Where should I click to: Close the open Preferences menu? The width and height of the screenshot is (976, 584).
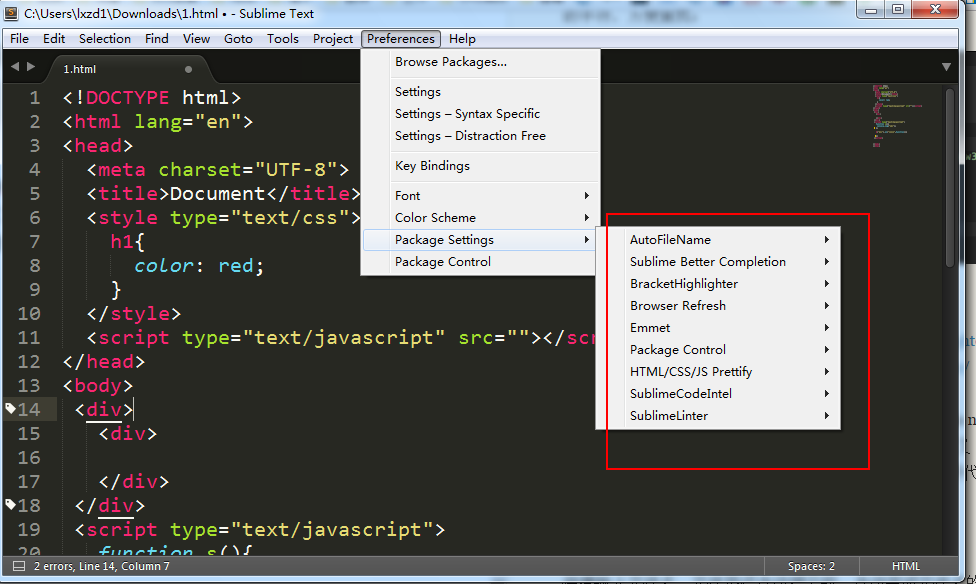[401, 39]
